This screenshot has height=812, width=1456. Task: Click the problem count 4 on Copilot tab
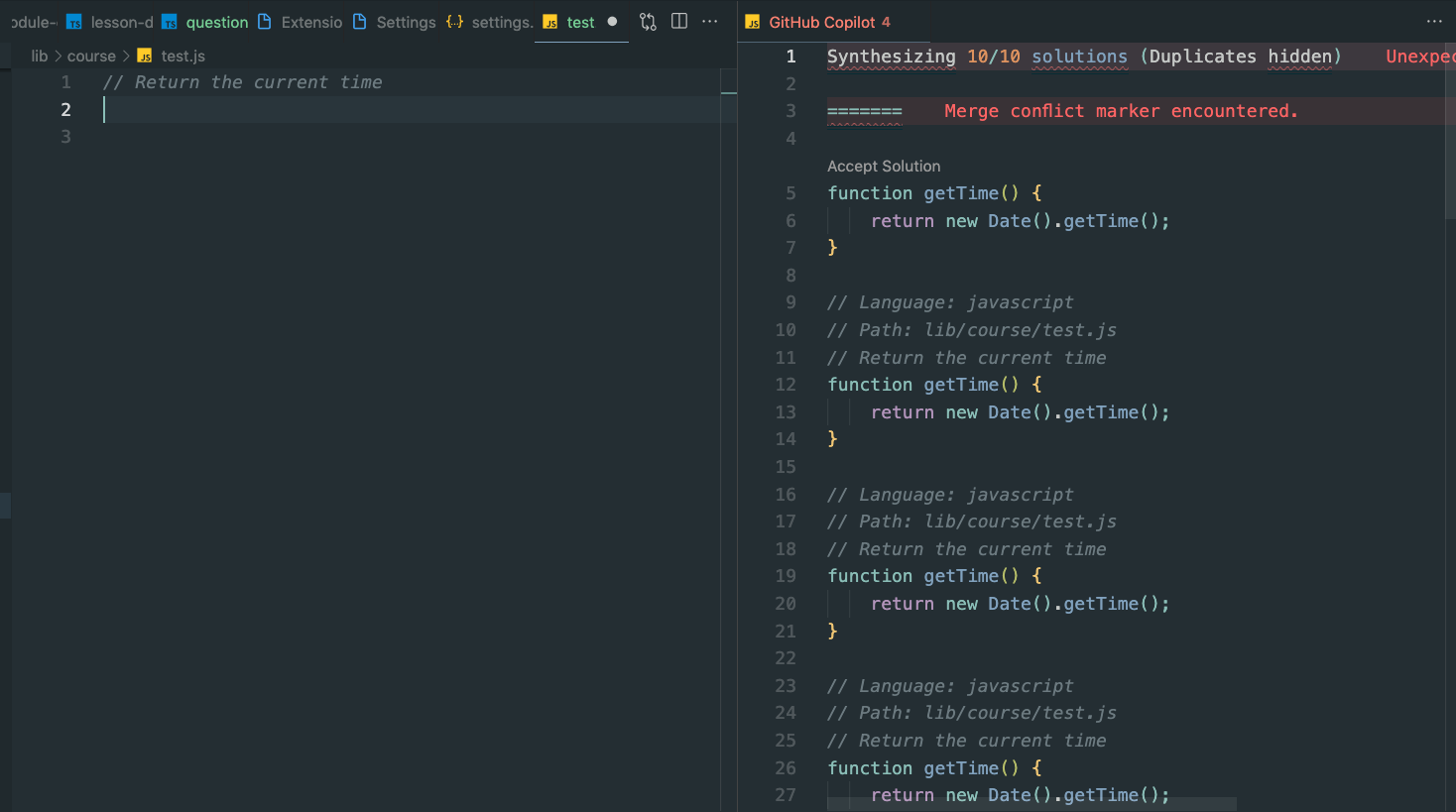(x=886, y=22)
